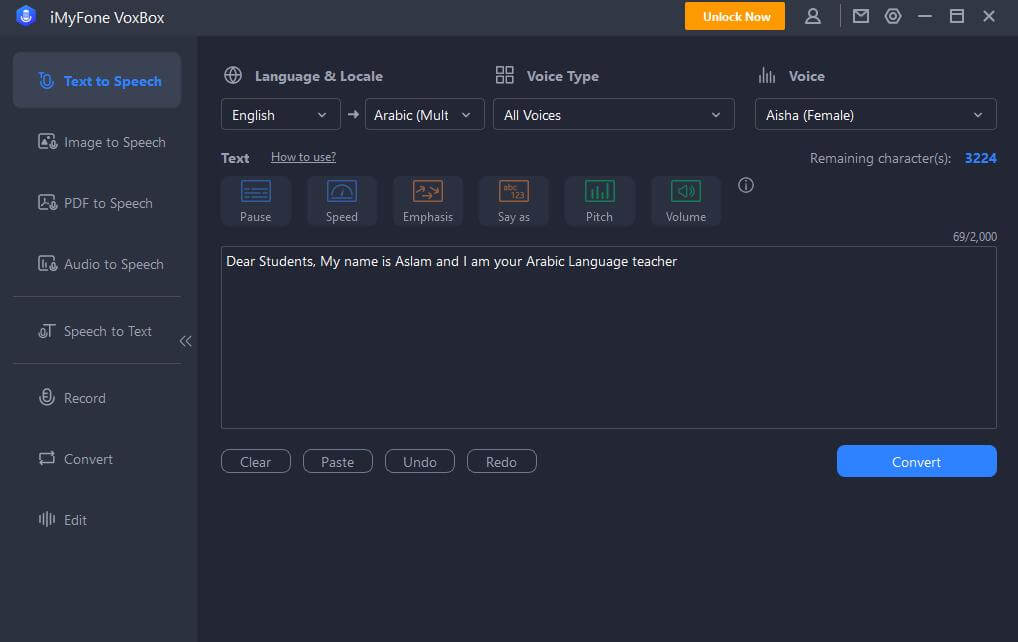Viewport: 1018px width, 642px height.
Task: Choose the Say as tool
Action: 514,201
